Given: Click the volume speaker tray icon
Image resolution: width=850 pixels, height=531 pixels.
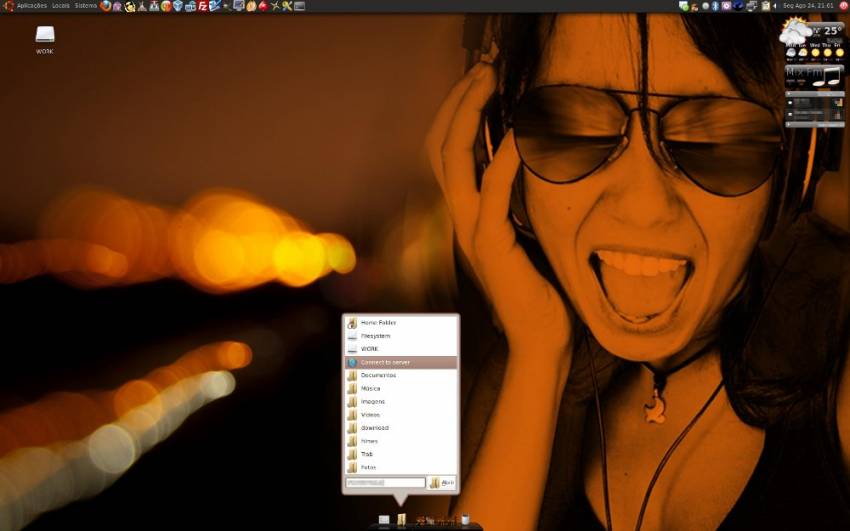Looking at the screenshot, I should point(775,6).
